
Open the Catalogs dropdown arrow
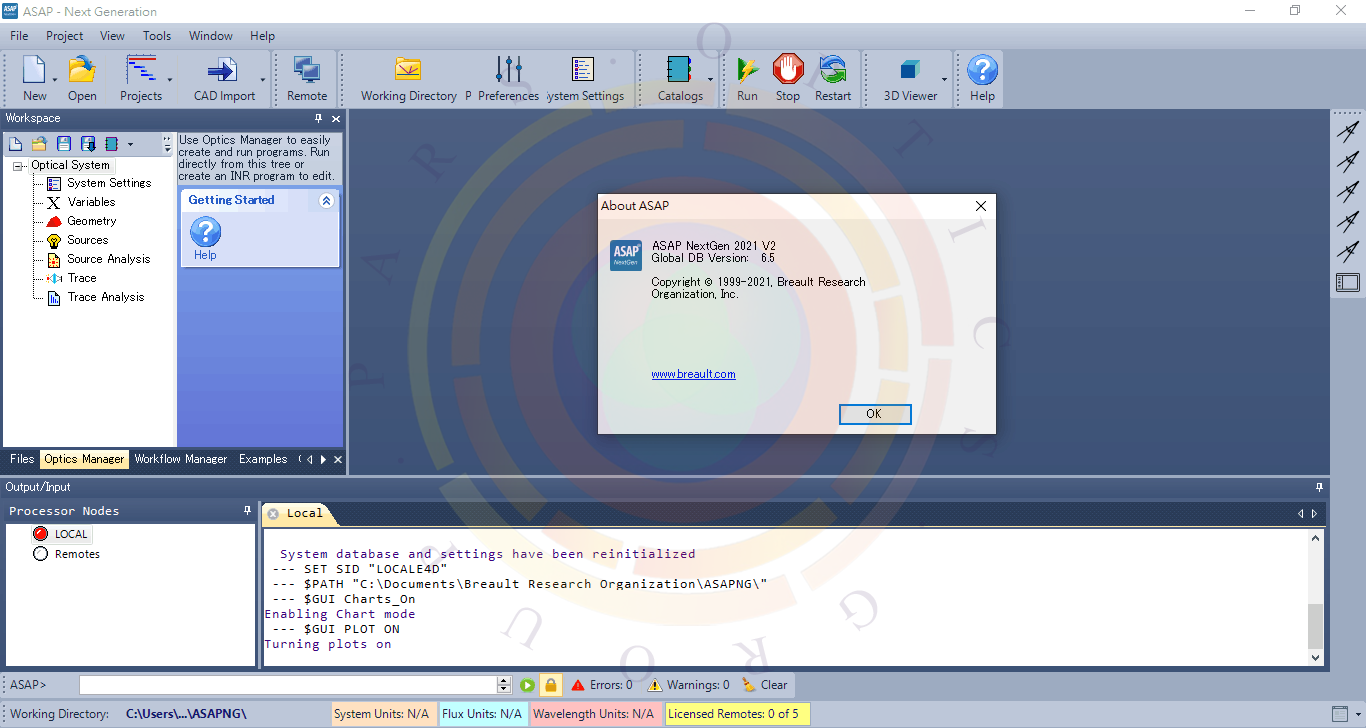click(711, 79)
